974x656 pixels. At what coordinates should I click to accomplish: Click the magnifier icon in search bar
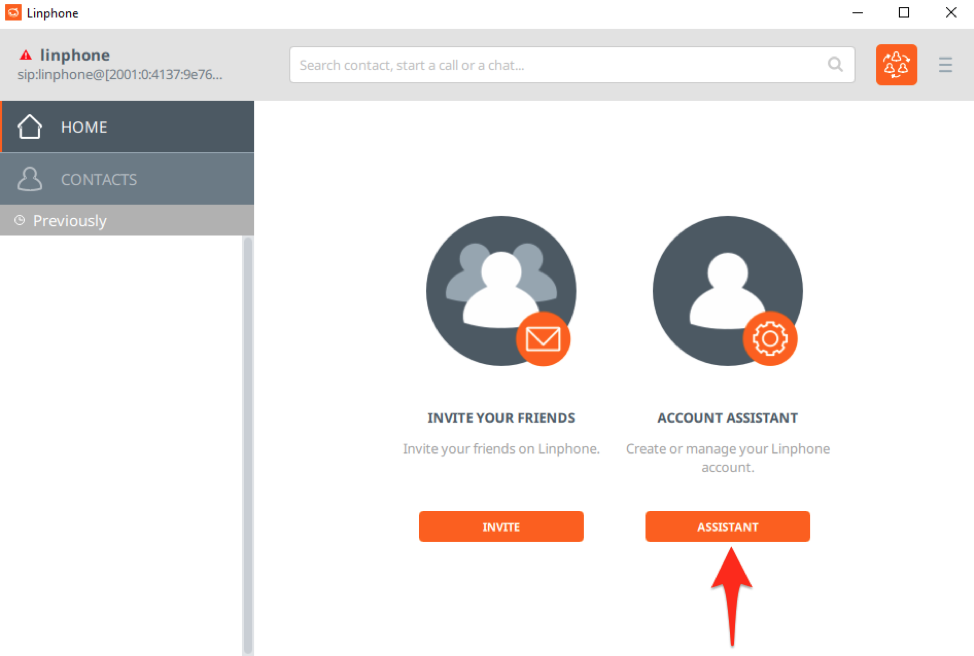[835, 65]
